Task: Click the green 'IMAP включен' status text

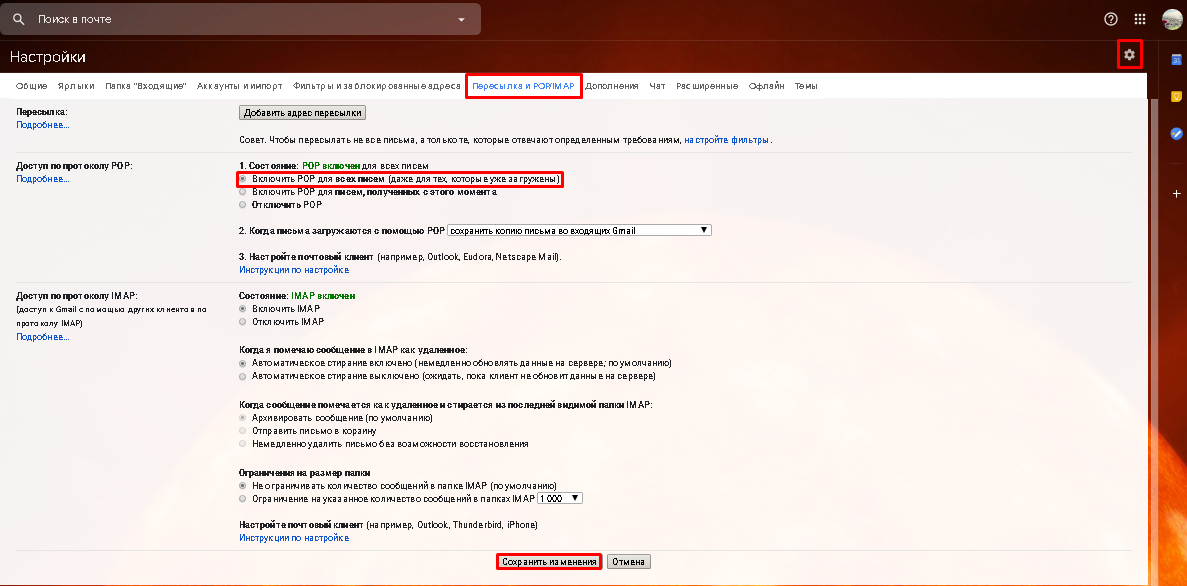Action: [323, 295]
